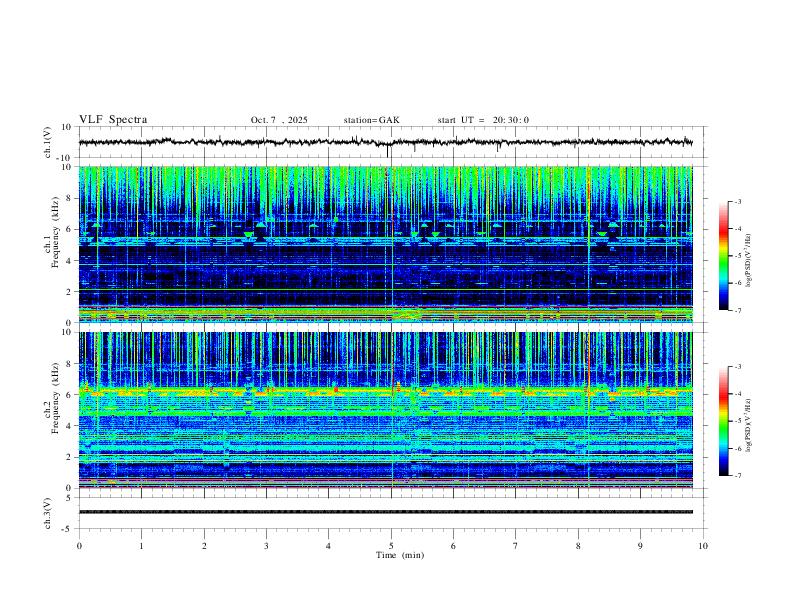Click the -7 tick on ch.1 color bar

pos(737,311)
